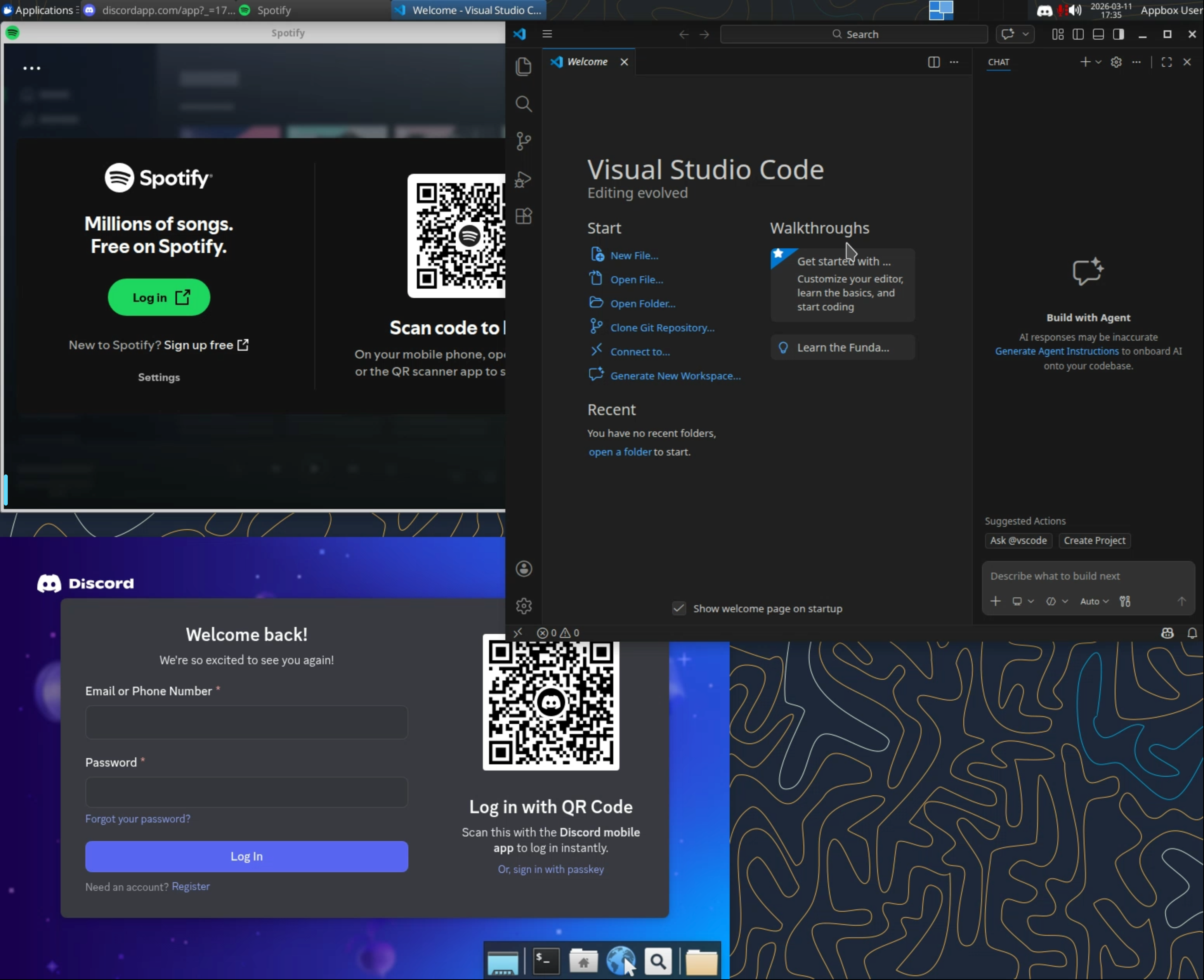The width and height of the screenshot is (1204, 980).
Task: Open the Source Control view in VS Code
Action: (524, 141)
